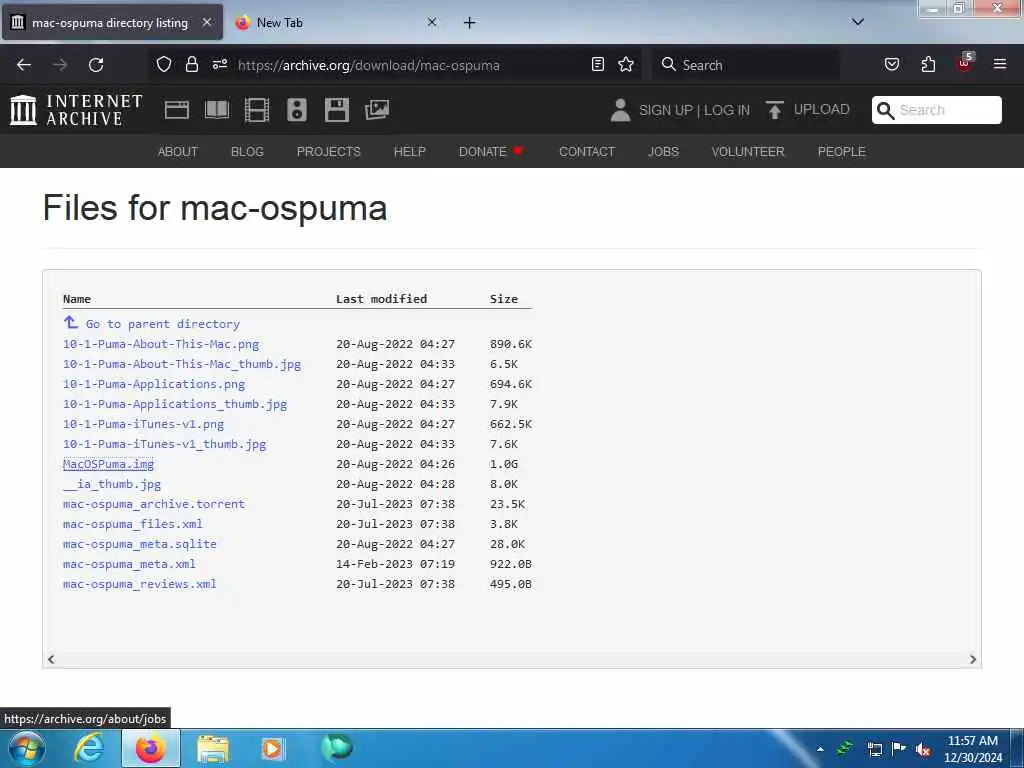Open the ABOUT menu item
Viewport: 1024px width, 768px height.
pos(178,152)
